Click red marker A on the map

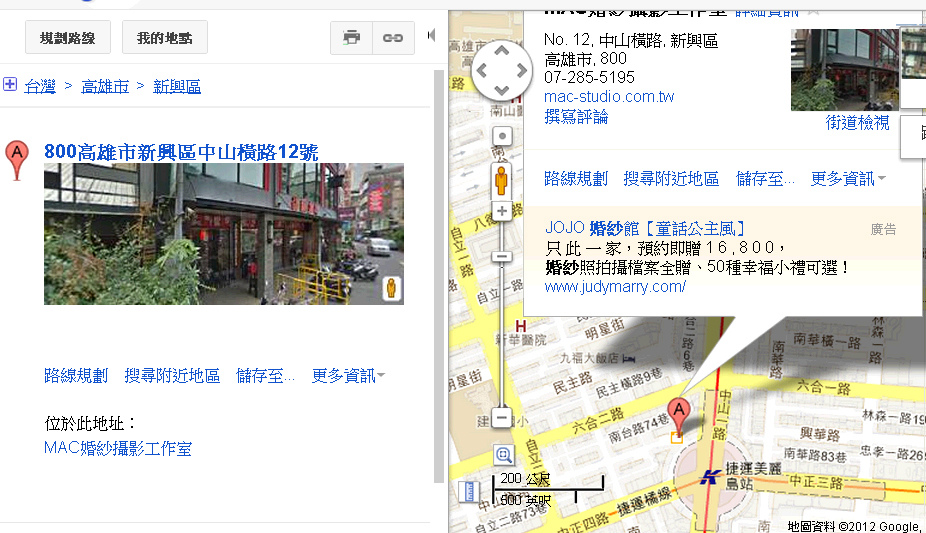coord(679,416)
